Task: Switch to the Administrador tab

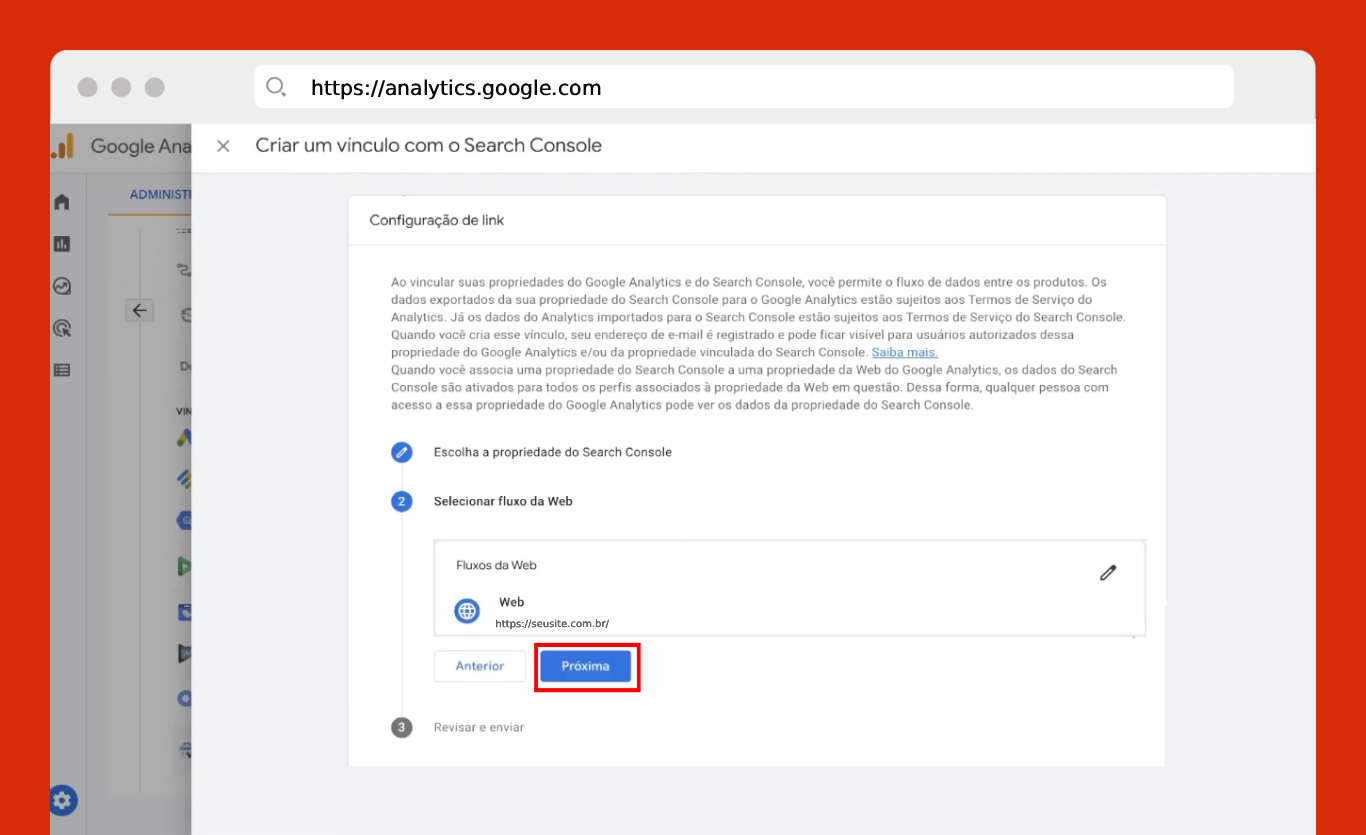Action: click(160, 195)
